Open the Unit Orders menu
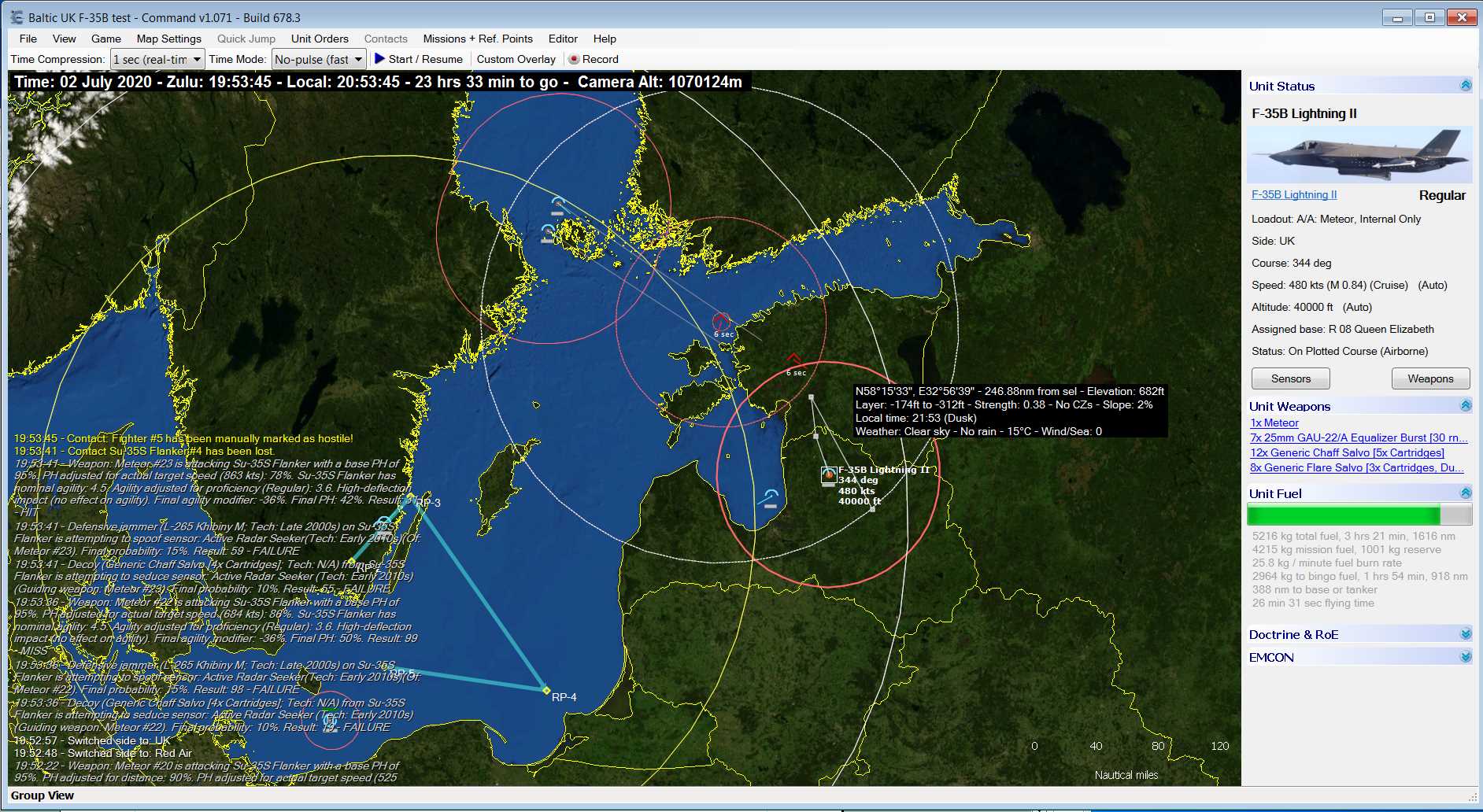This screenshot has width=1483, height=812. tap(320, 39)
